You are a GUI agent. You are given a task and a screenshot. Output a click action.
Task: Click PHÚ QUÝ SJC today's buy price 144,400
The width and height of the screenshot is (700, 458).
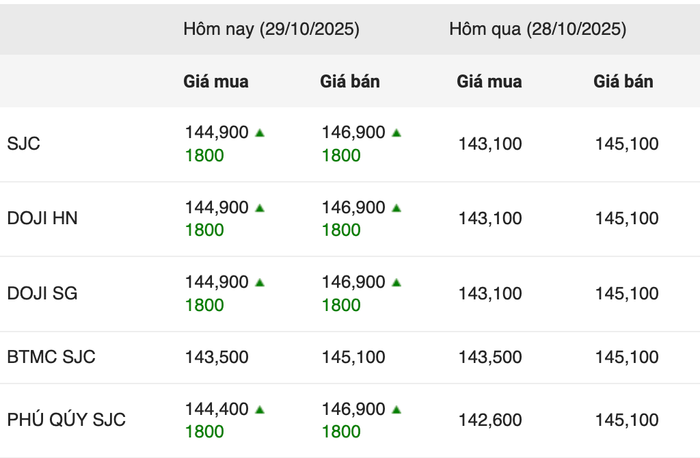[216, 409]
